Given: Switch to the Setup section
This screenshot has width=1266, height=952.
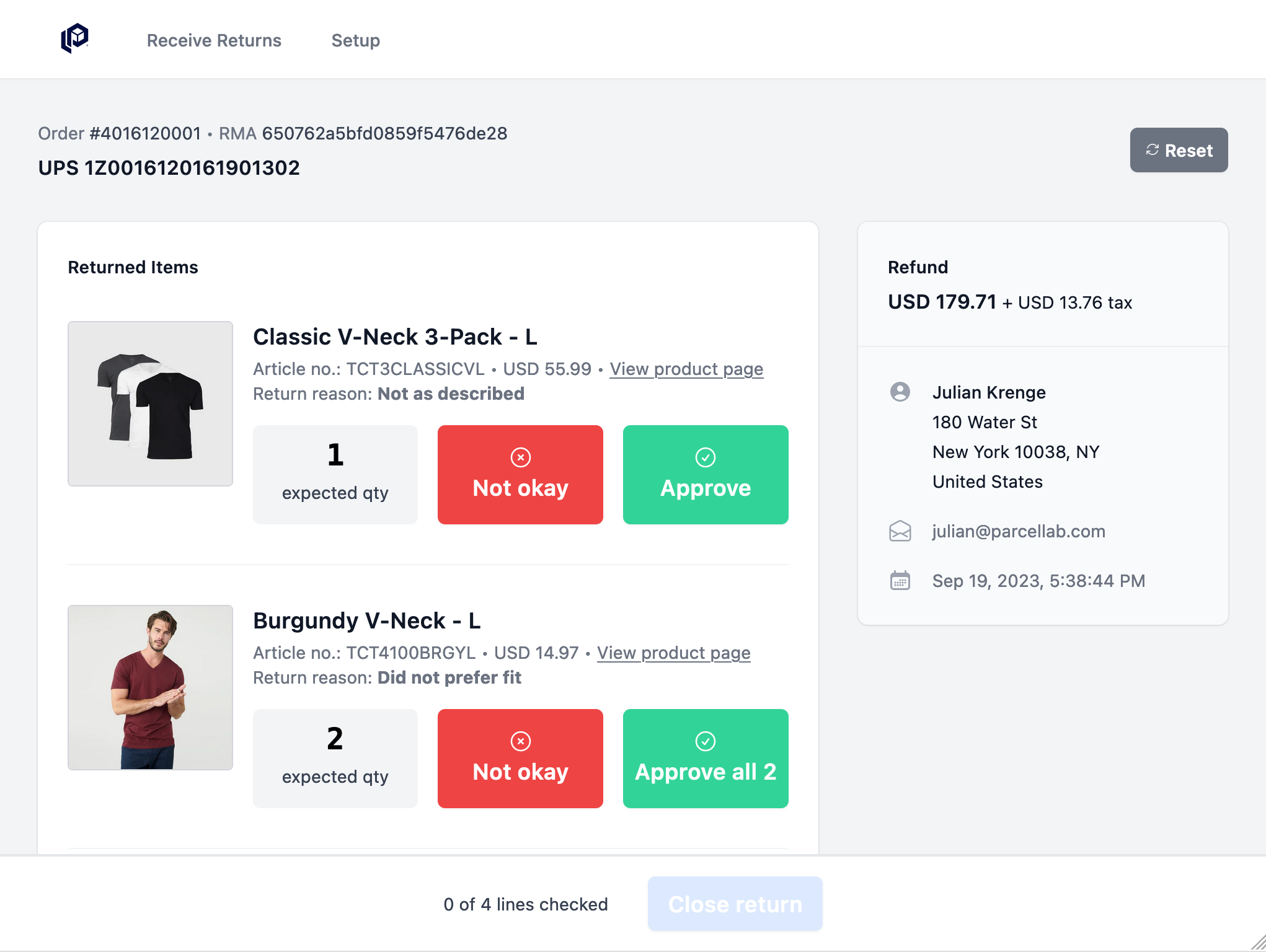Looking at the screenshot, I should [x=356, y=40].
